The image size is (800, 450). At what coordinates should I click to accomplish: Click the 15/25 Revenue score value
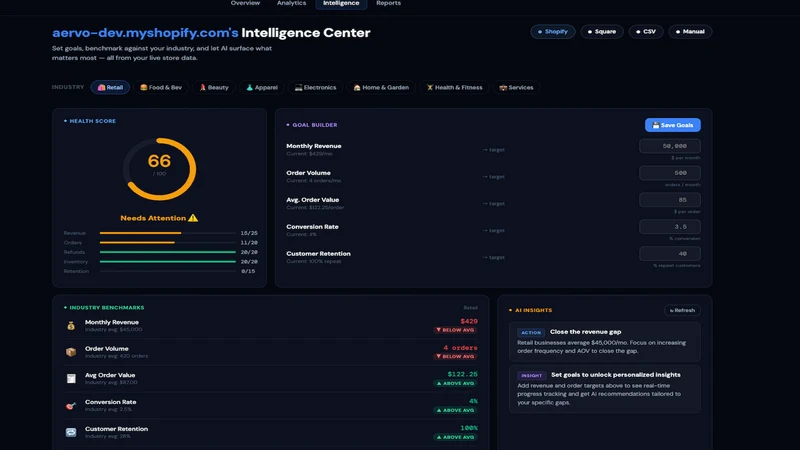[x=249, y=233]
